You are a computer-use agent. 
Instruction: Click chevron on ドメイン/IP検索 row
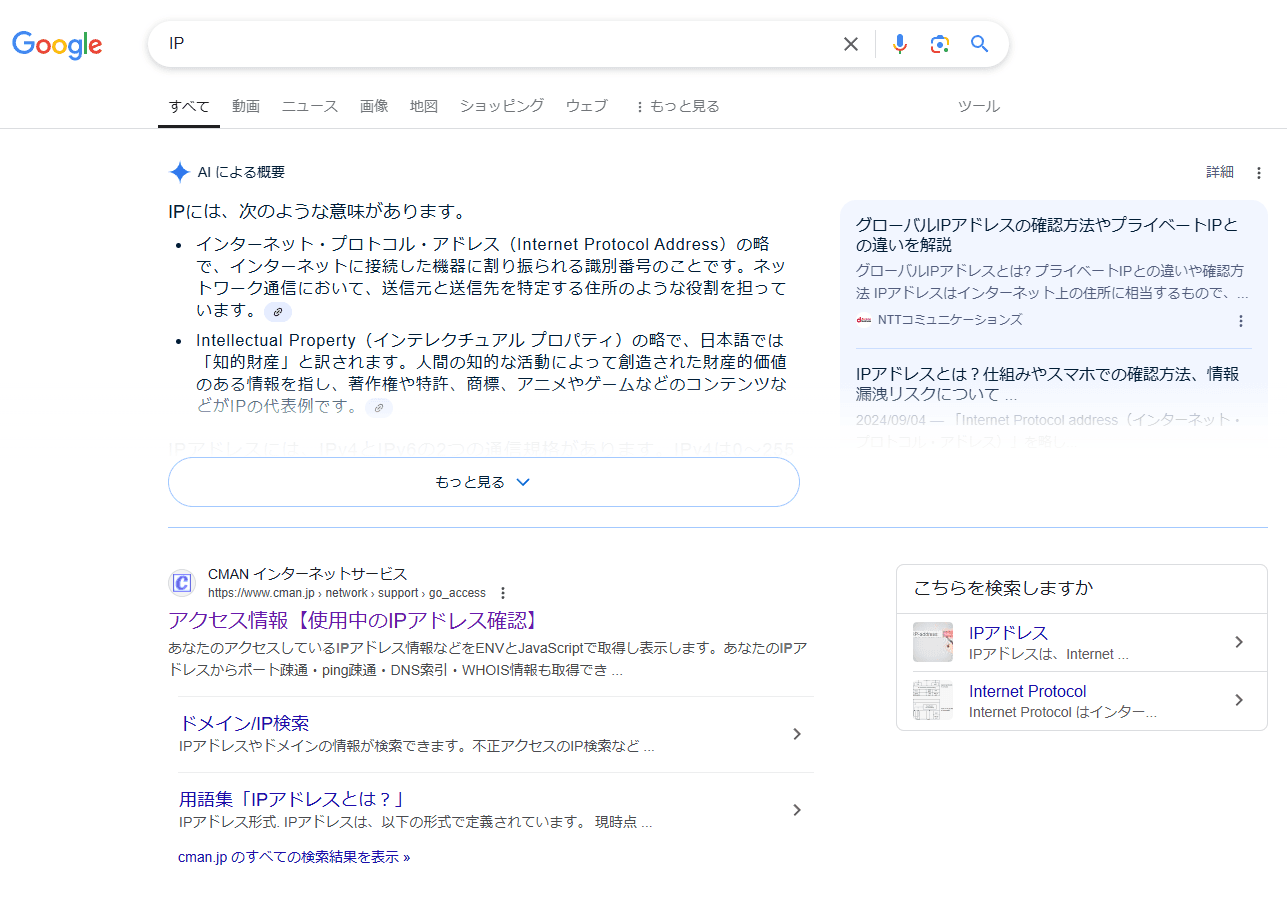pyautogui.click(x=797, y=734)
